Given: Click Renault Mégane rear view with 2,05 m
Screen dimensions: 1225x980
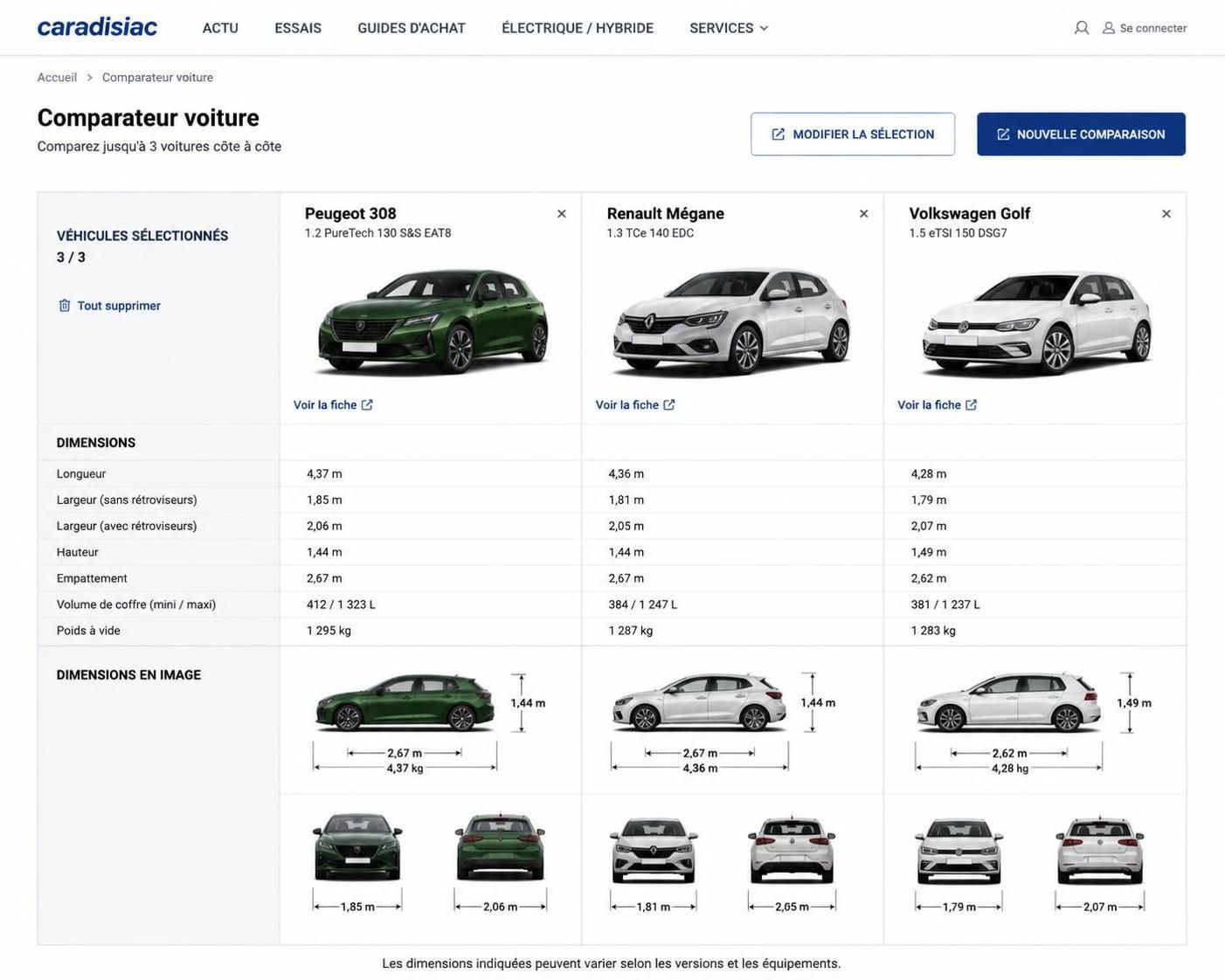Looking at the screenshot, I should tap(792, 851).
